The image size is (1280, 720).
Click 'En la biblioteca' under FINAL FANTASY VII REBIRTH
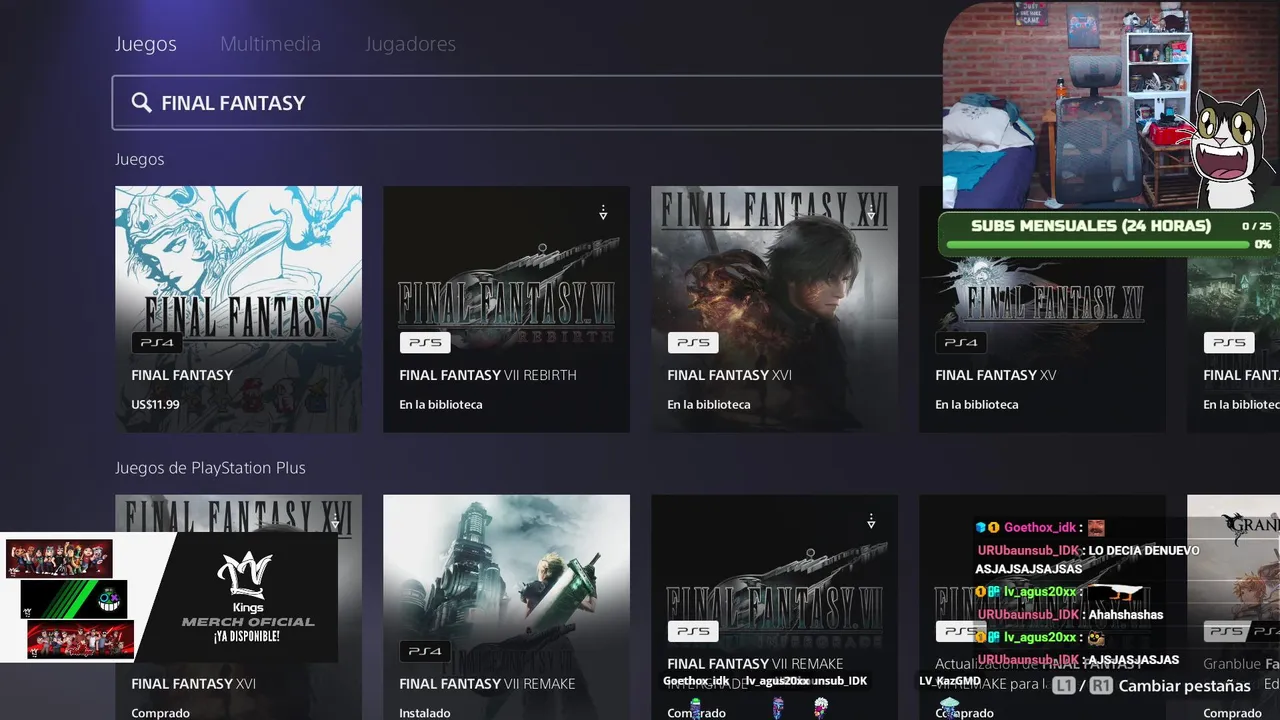441,405
